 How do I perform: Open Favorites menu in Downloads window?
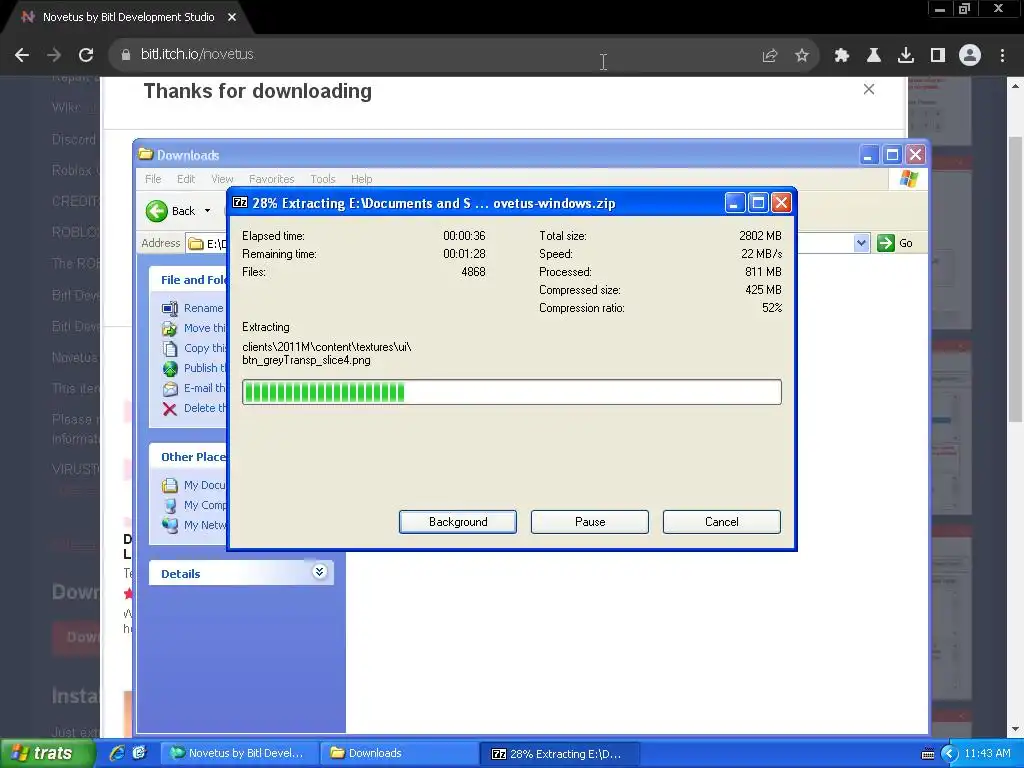272,179
